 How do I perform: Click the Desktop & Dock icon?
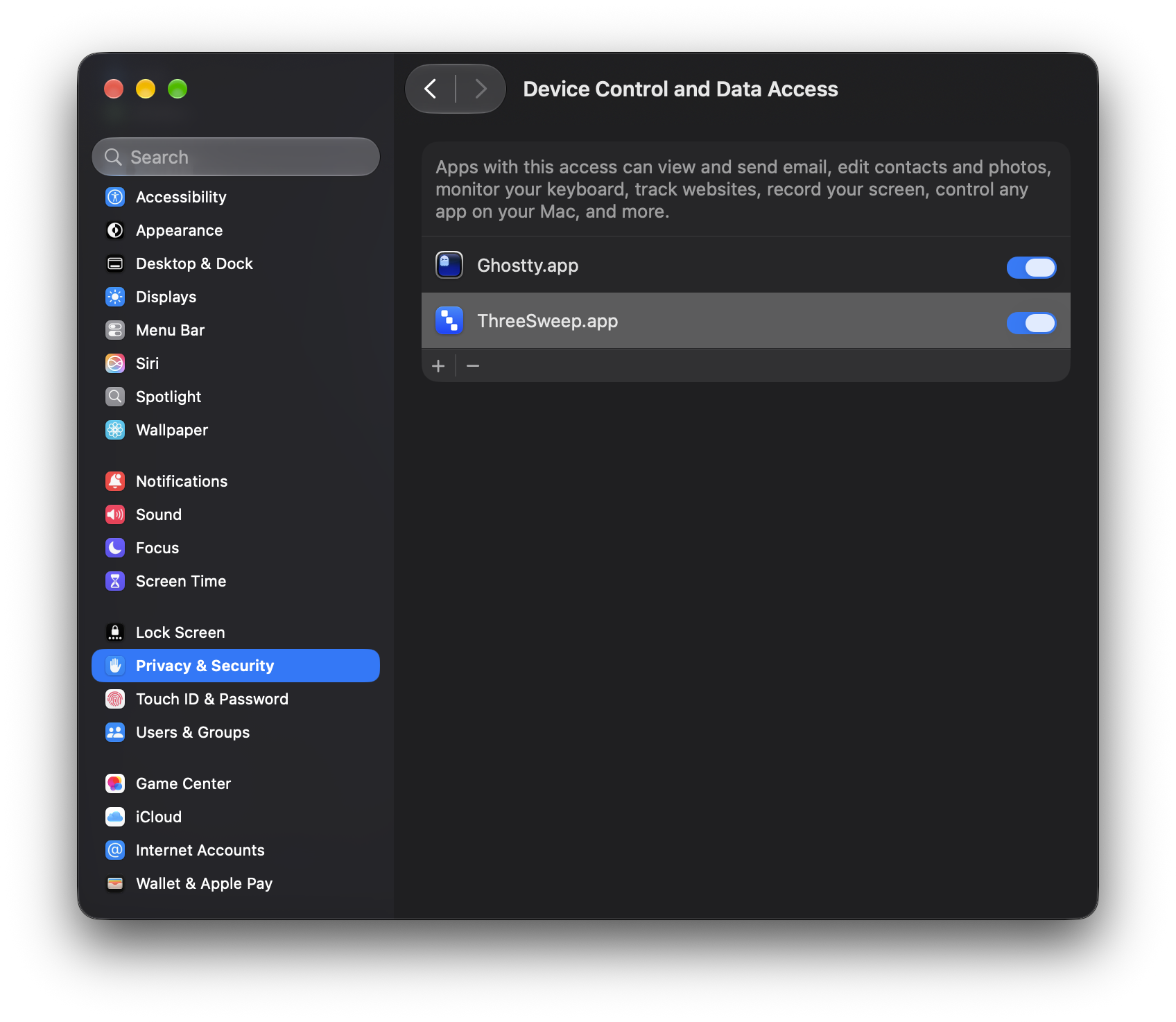115,263
